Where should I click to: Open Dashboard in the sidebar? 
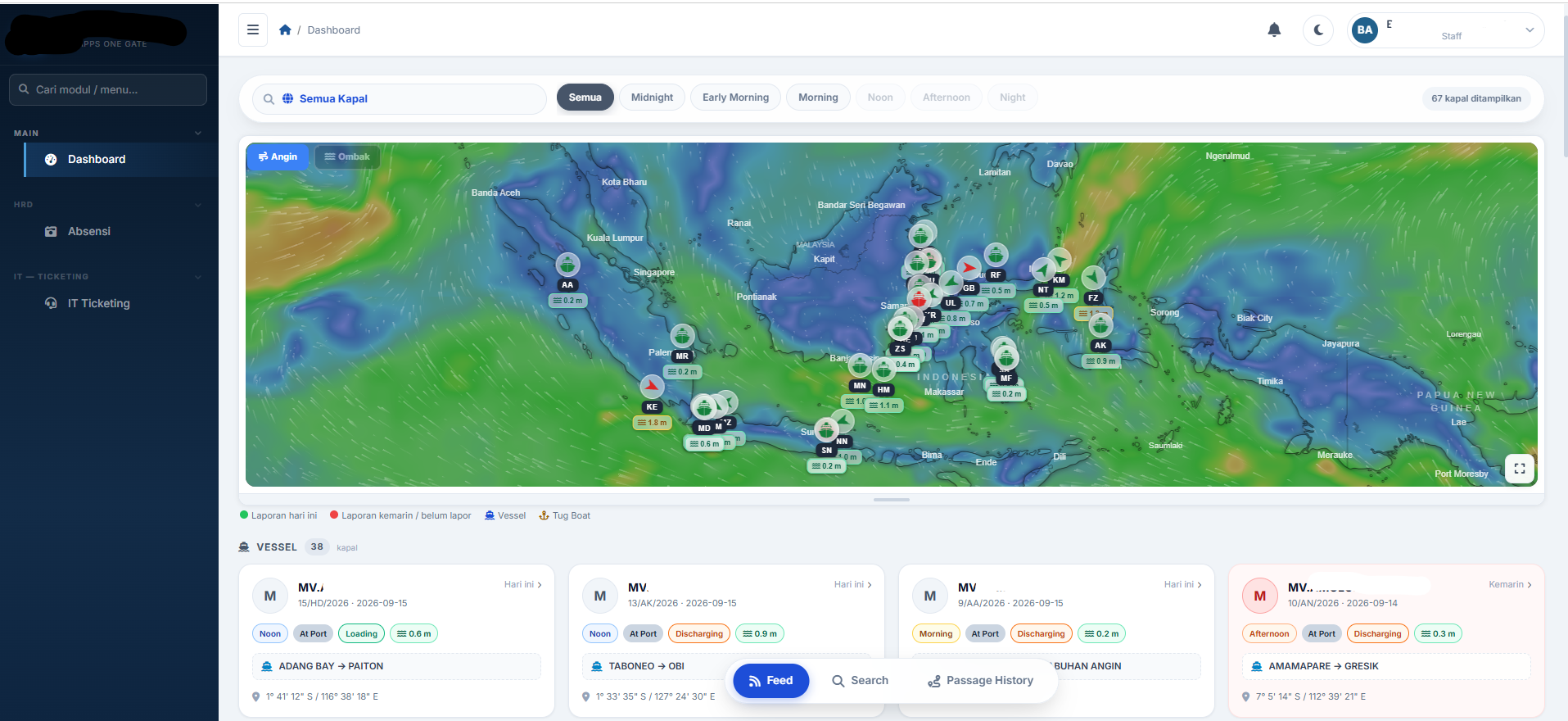coord(121,160)
